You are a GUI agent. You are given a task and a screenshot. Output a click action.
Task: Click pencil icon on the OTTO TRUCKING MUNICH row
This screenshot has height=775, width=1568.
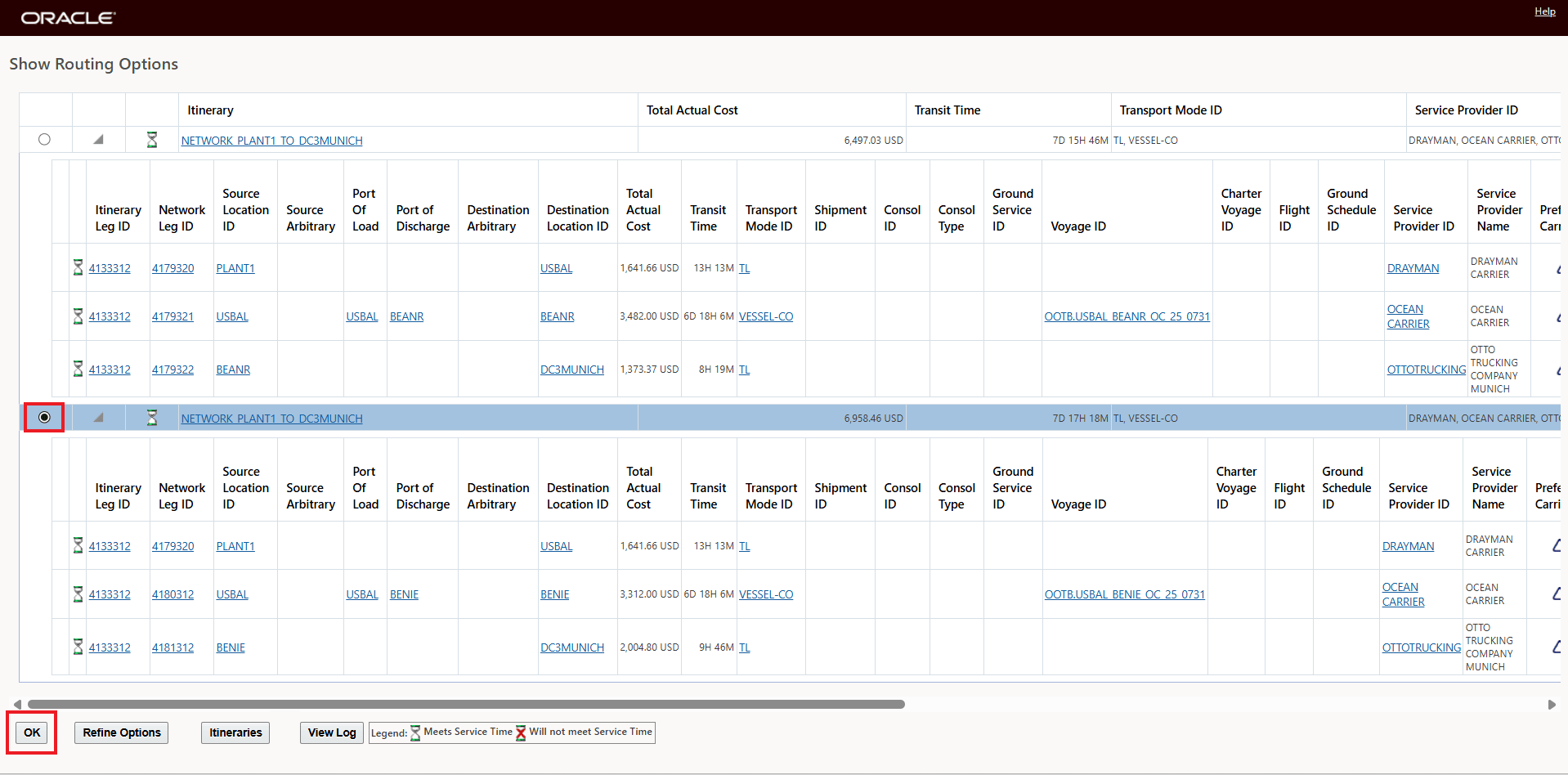click(1557, 370)
